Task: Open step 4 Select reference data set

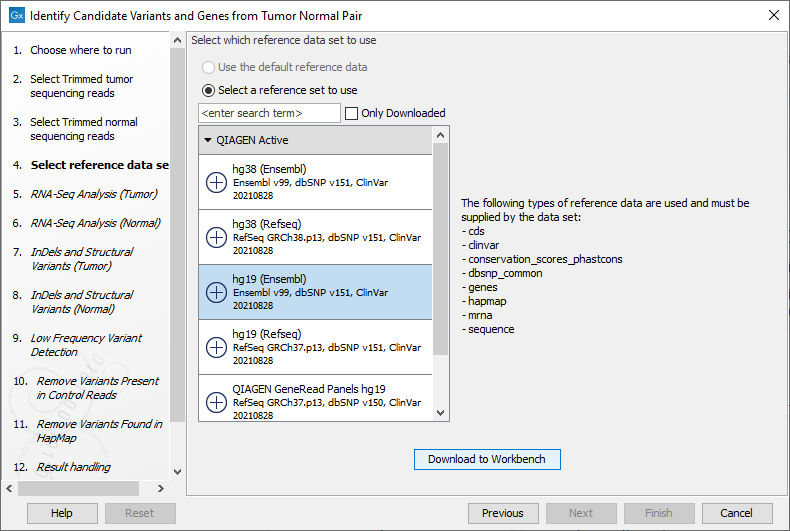Action: click(99, 165)
